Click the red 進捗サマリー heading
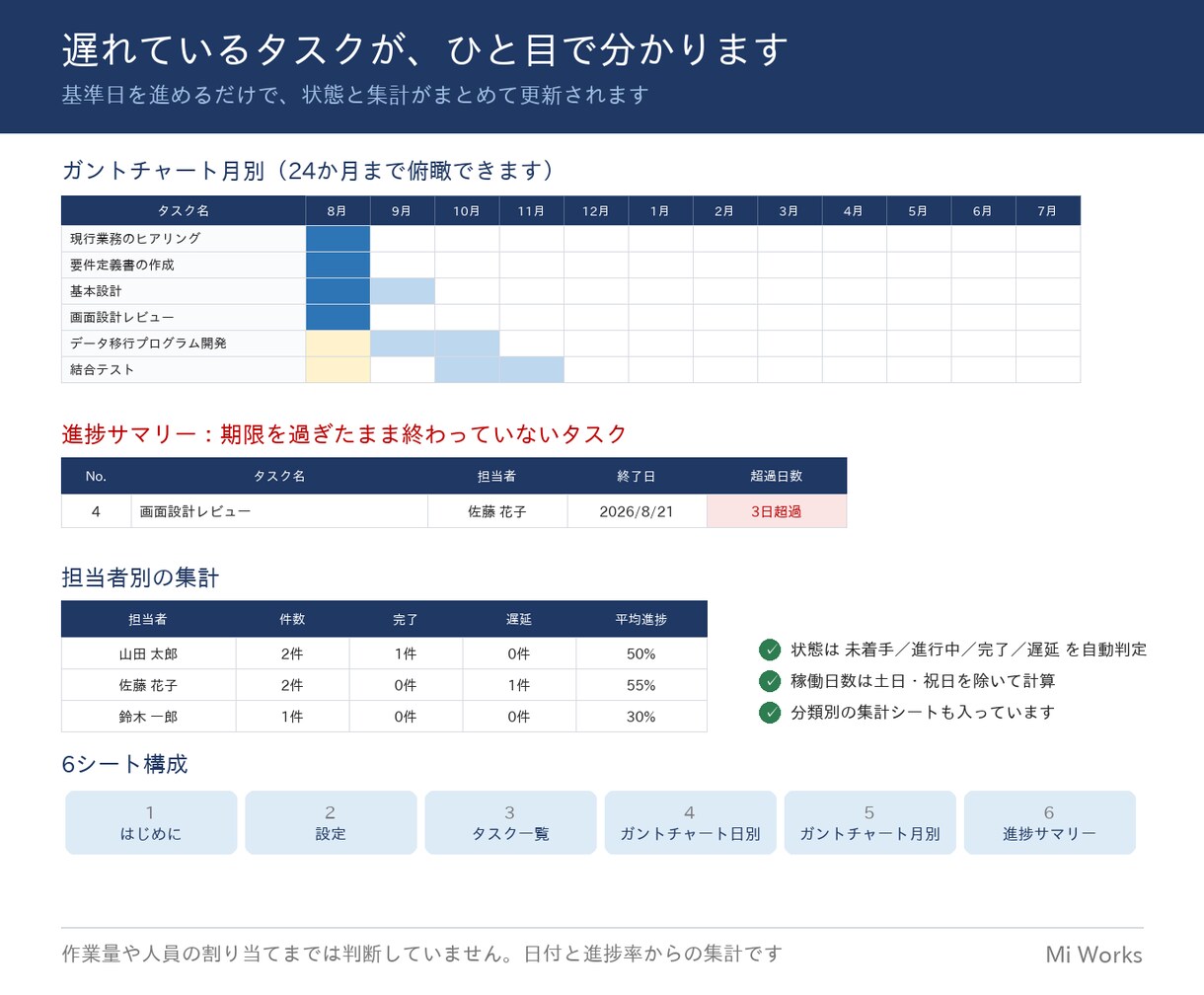This screenshot has height=995, width=1204. coord(344,434)
